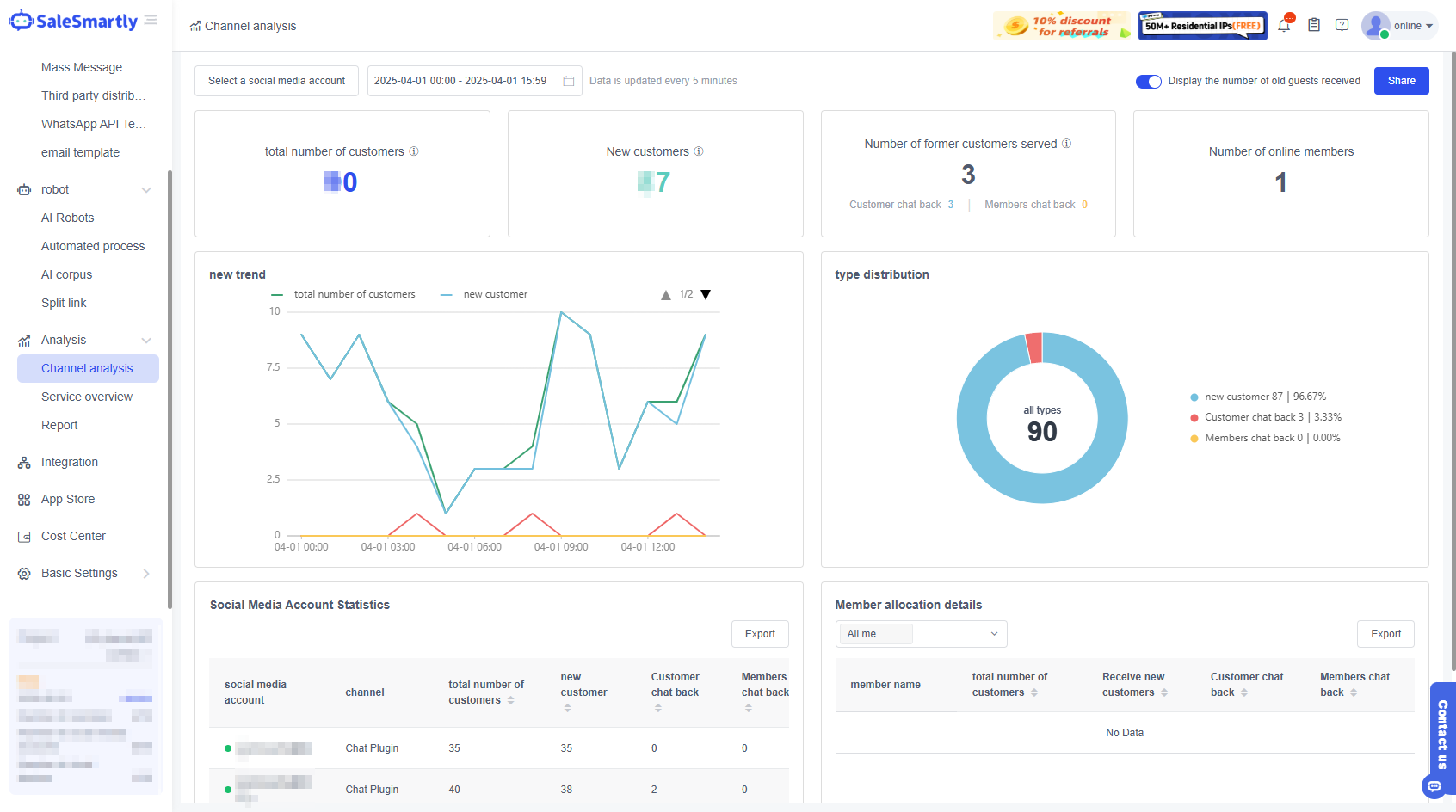Open the clipboard task list icon
Image resolution: width=1456 pixels, height=812 pixels.
1314,26
